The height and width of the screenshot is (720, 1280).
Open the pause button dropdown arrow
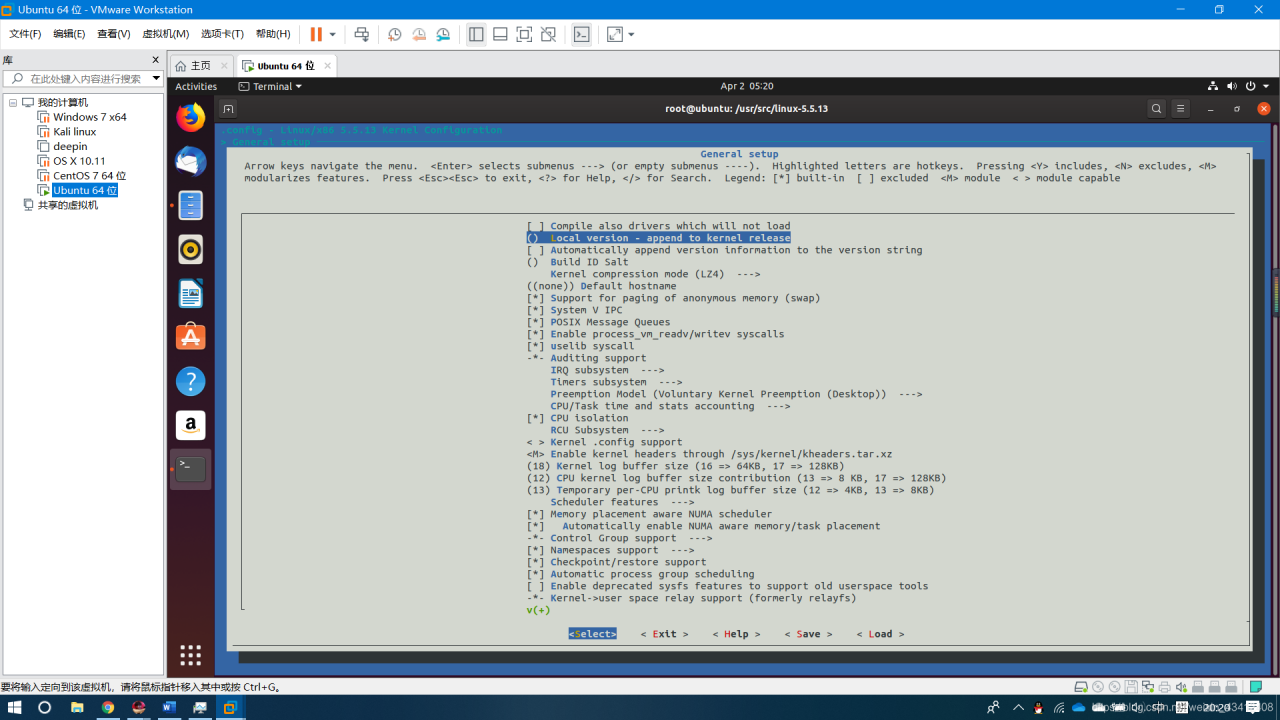coord(333,34)
